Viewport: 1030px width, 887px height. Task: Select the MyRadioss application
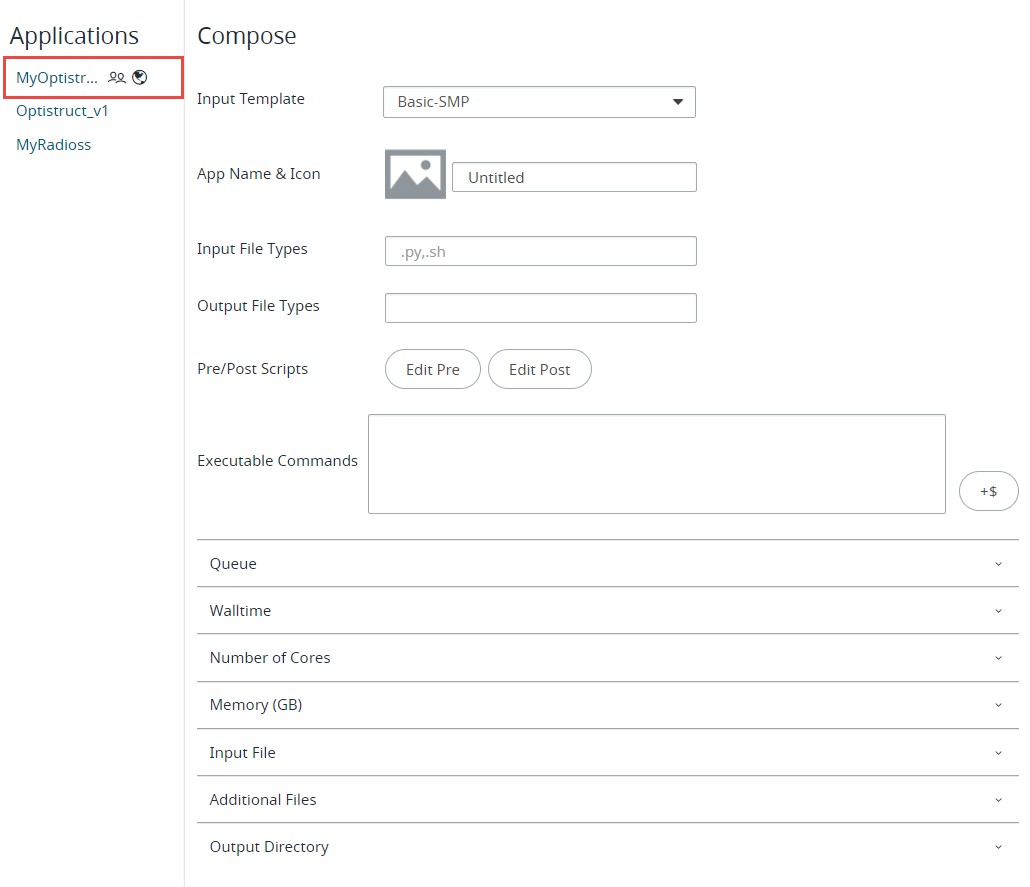click(x=54, y=145)
